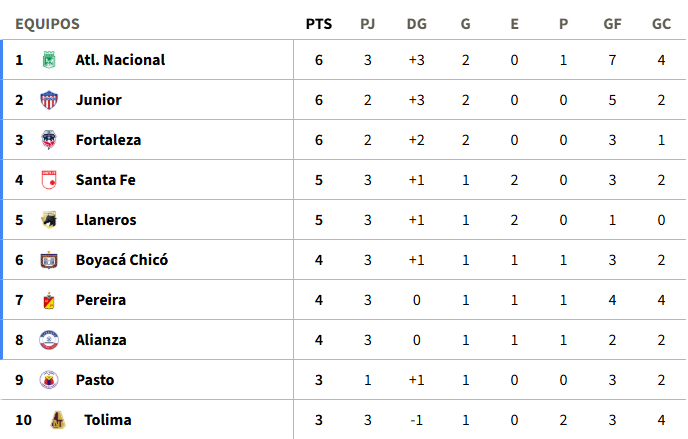Click the Llaneros team name

pos(106,220)
